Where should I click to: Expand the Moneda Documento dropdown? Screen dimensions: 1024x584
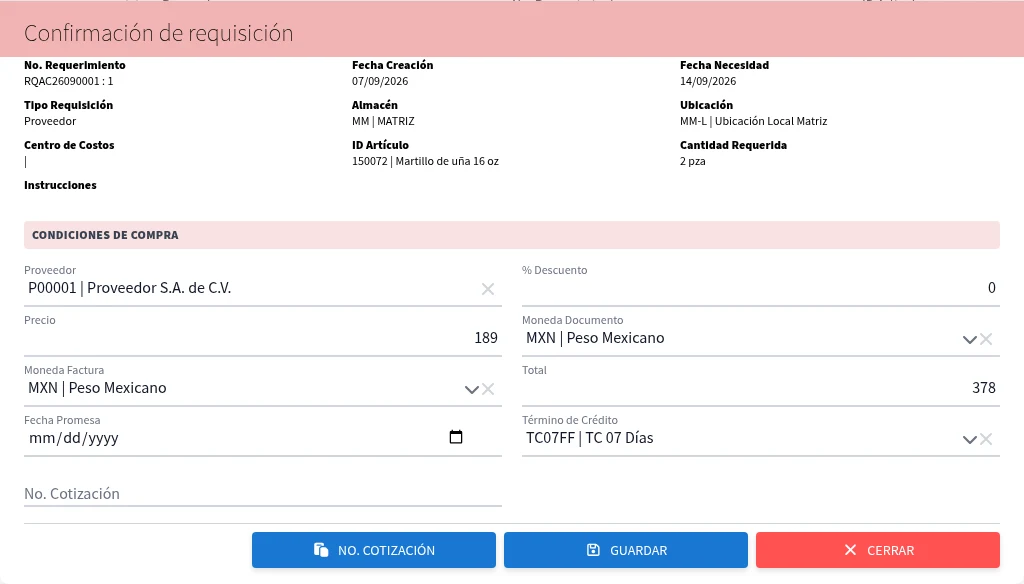pos(969,339)
